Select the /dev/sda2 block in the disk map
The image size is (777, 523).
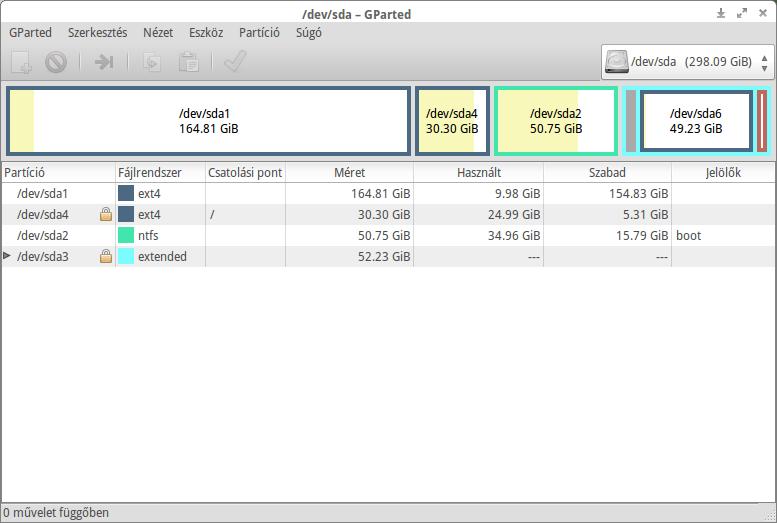point(556,121)
